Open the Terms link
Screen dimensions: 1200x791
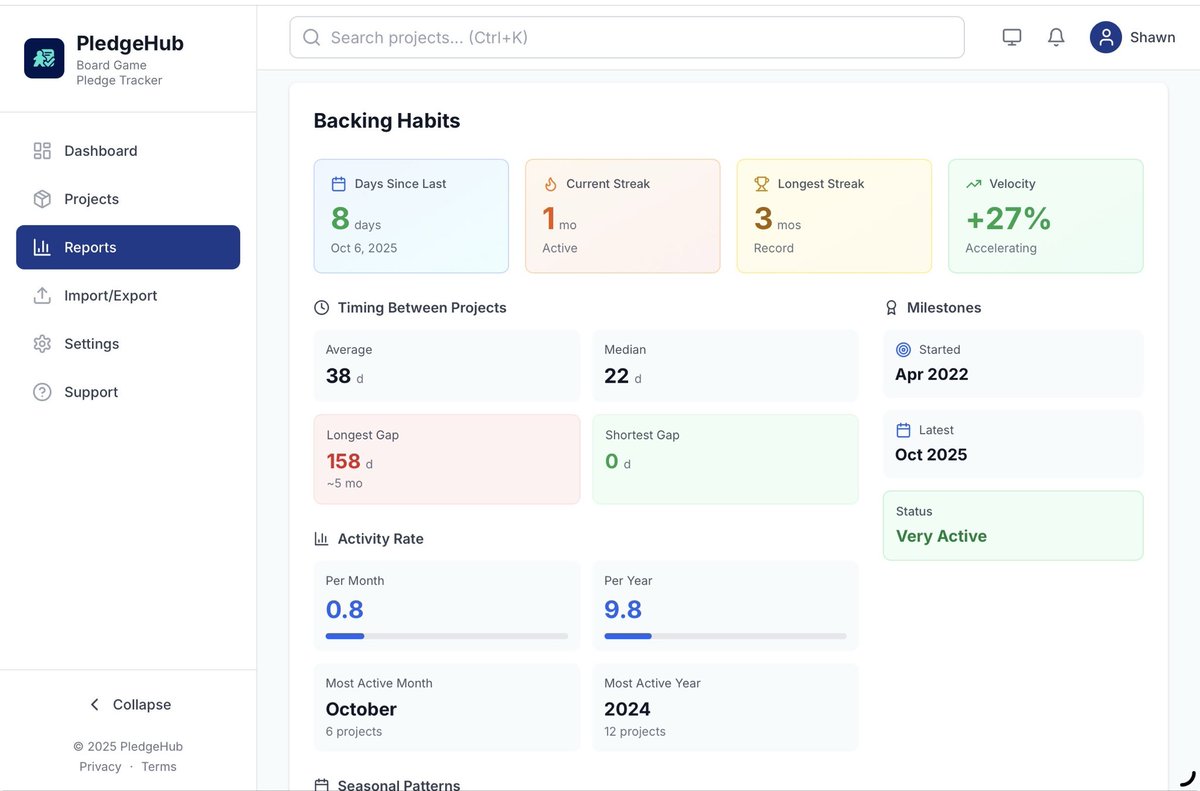coord(159,767)
